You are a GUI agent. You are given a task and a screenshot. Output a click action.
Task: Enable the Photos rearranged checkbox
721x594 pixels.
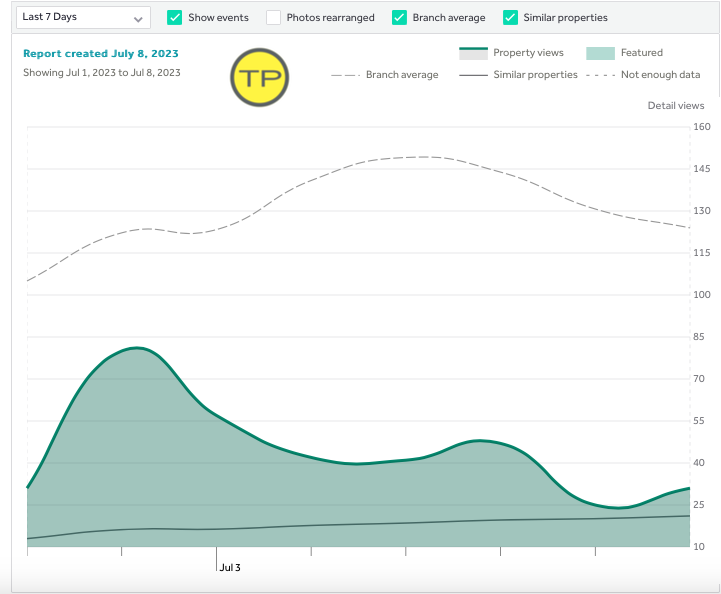tap(273, 18)
